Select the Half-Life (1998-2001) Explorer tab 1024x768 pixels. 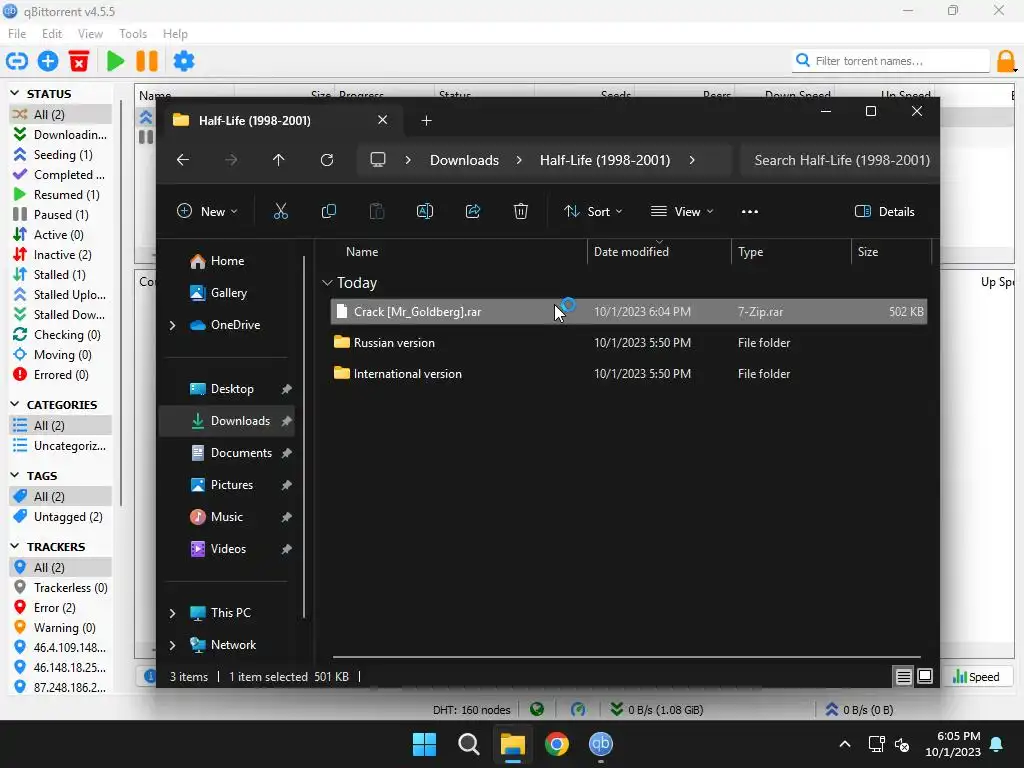tap(281, 120)
